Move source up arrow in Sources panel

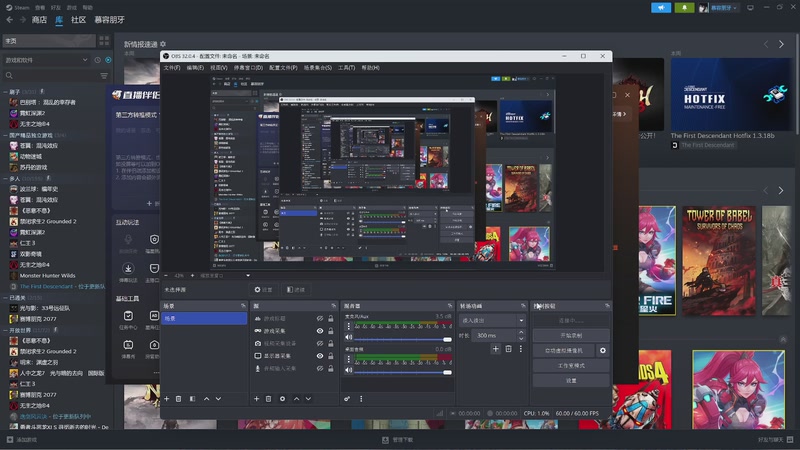point(296,398)
